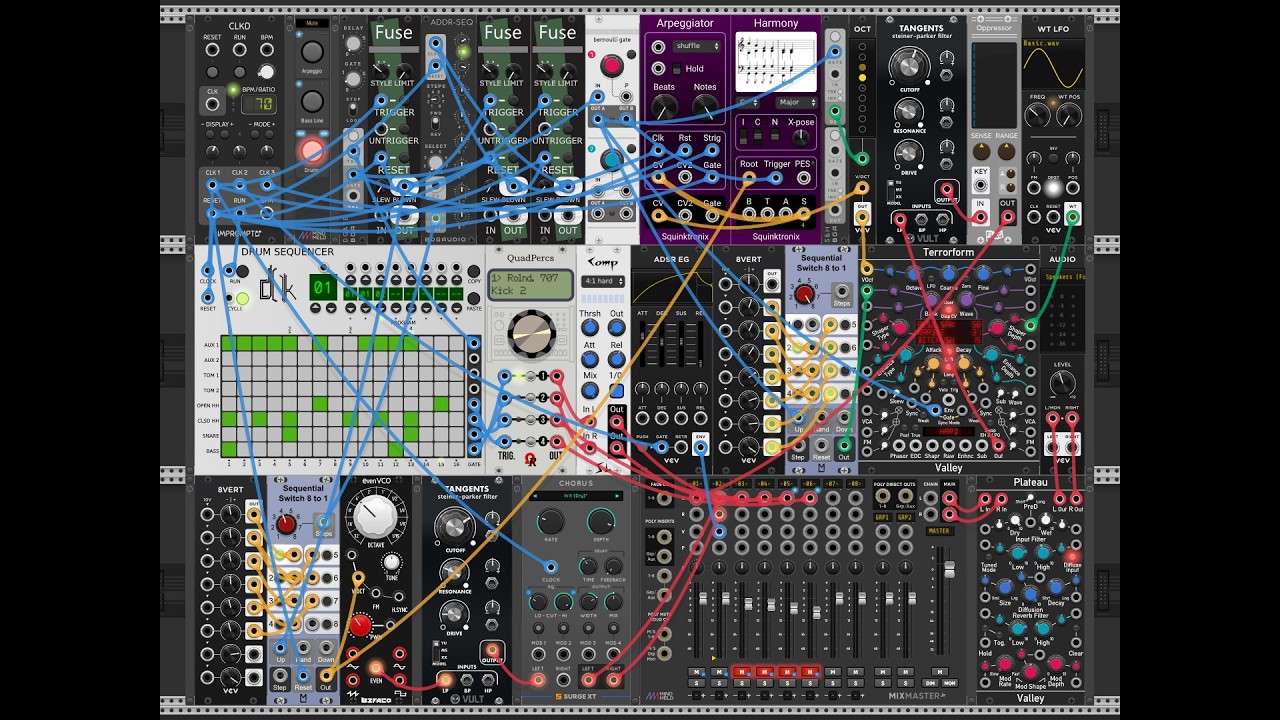Click the RATE knob on Chorus
Screen dimensions: 1280x720
[x=550, y=522]
